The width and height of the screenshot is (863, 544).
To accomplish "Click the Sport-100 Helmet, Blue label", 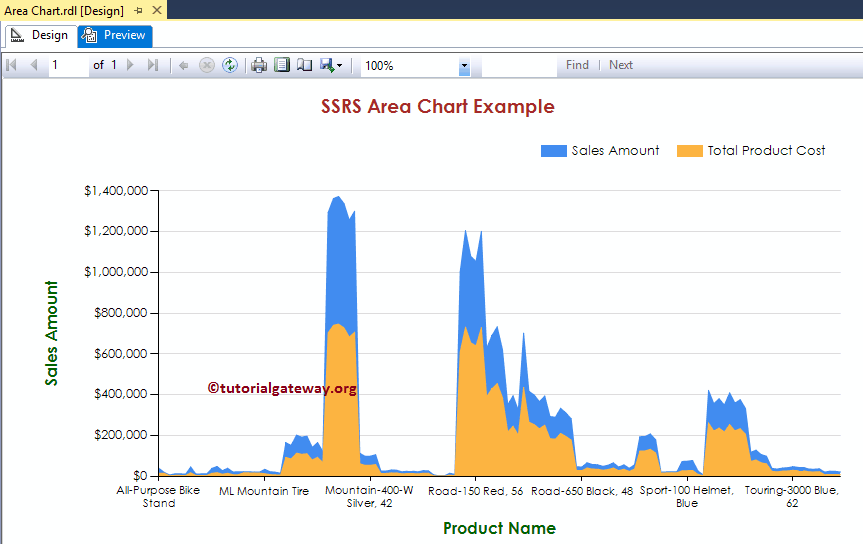I will [x=687, y=497].
